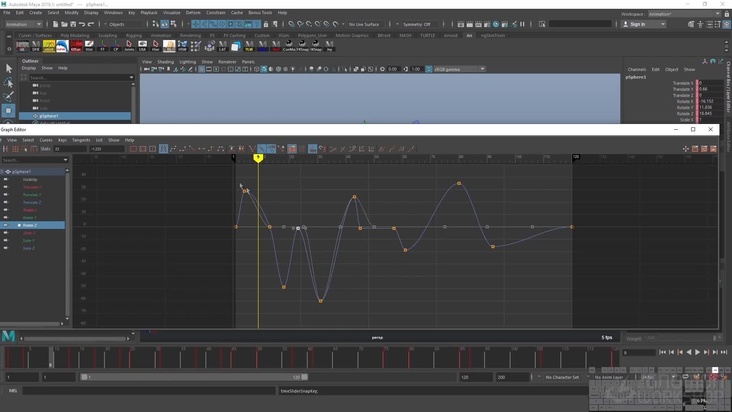The height and width of the screenshot is (412, 732).
Task: Click the yellow current time marker
Action: pyautogui.click(x=258, y=158)
